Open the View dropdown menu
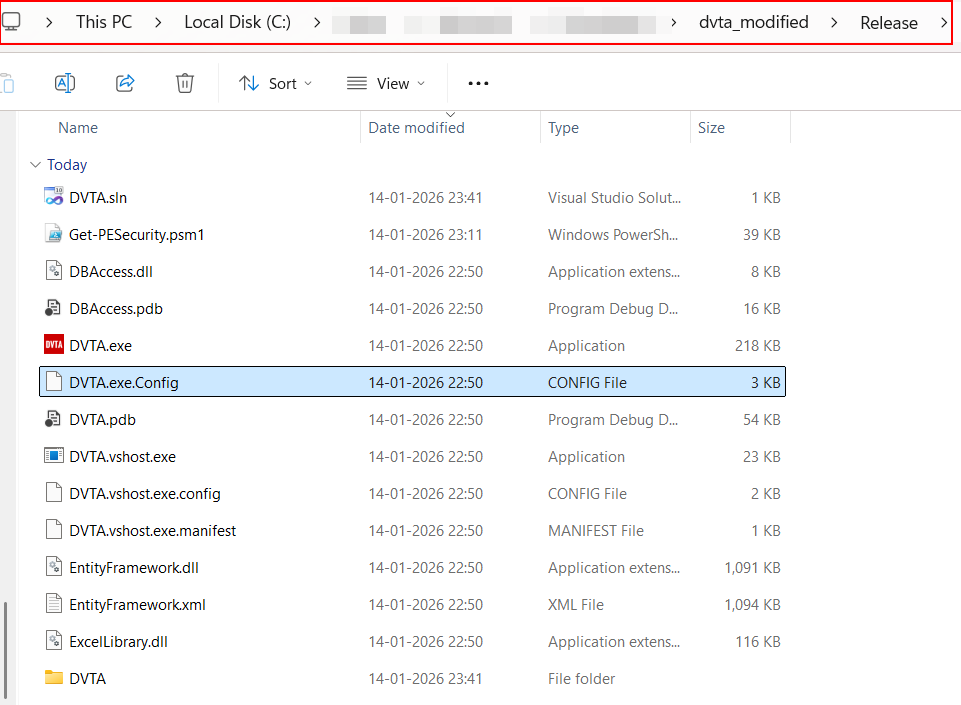 386,83
